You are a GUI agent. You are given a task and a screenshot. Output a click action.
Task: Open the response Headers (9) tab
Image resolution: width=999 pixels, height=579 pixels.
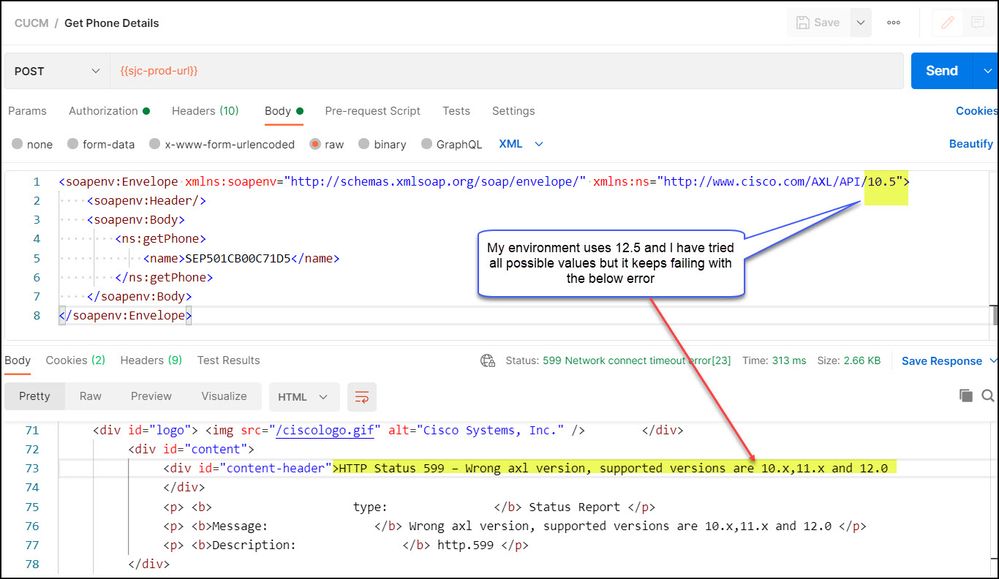(151, 361)
